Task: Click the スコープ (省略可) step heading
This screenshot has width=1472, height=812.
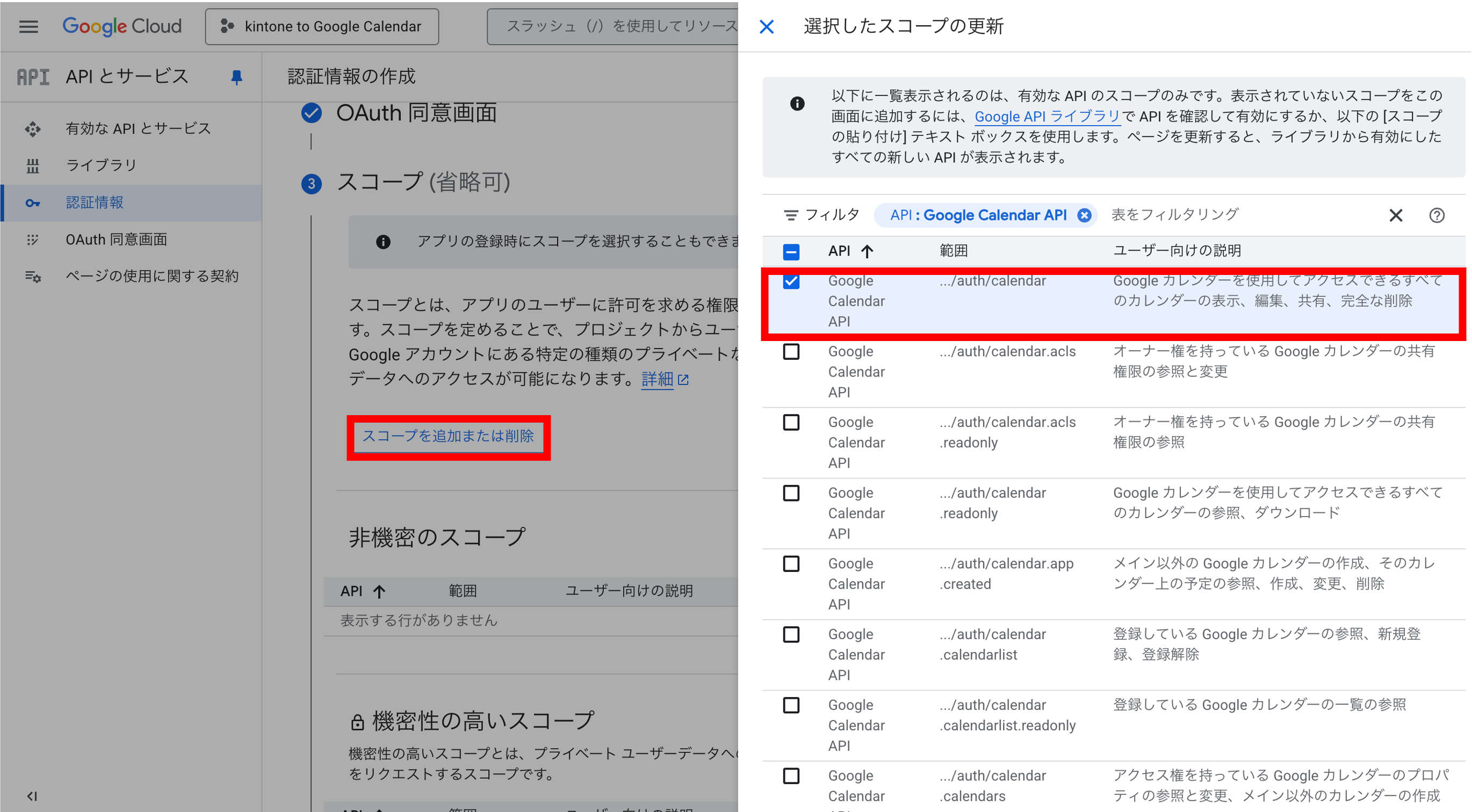Action: click(x=423, y=182)
